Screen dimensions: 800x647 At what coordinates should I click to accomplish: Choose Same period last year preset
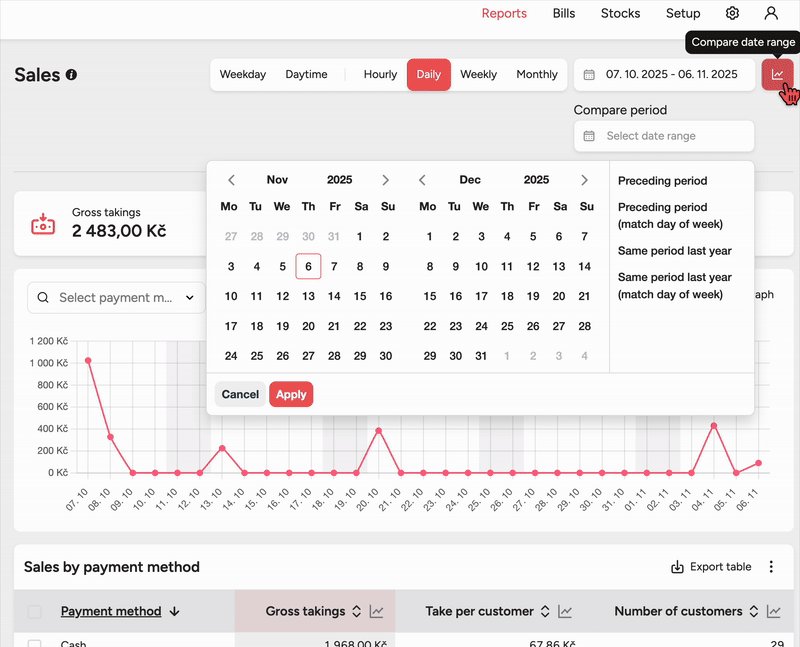click(x=674, y=251)
